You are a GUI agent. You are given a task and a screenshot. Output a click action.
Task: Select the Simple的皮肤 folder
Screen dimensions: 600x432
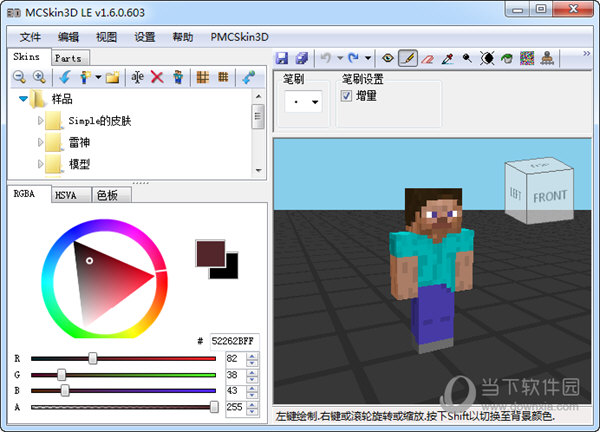[x=99, y=121]
